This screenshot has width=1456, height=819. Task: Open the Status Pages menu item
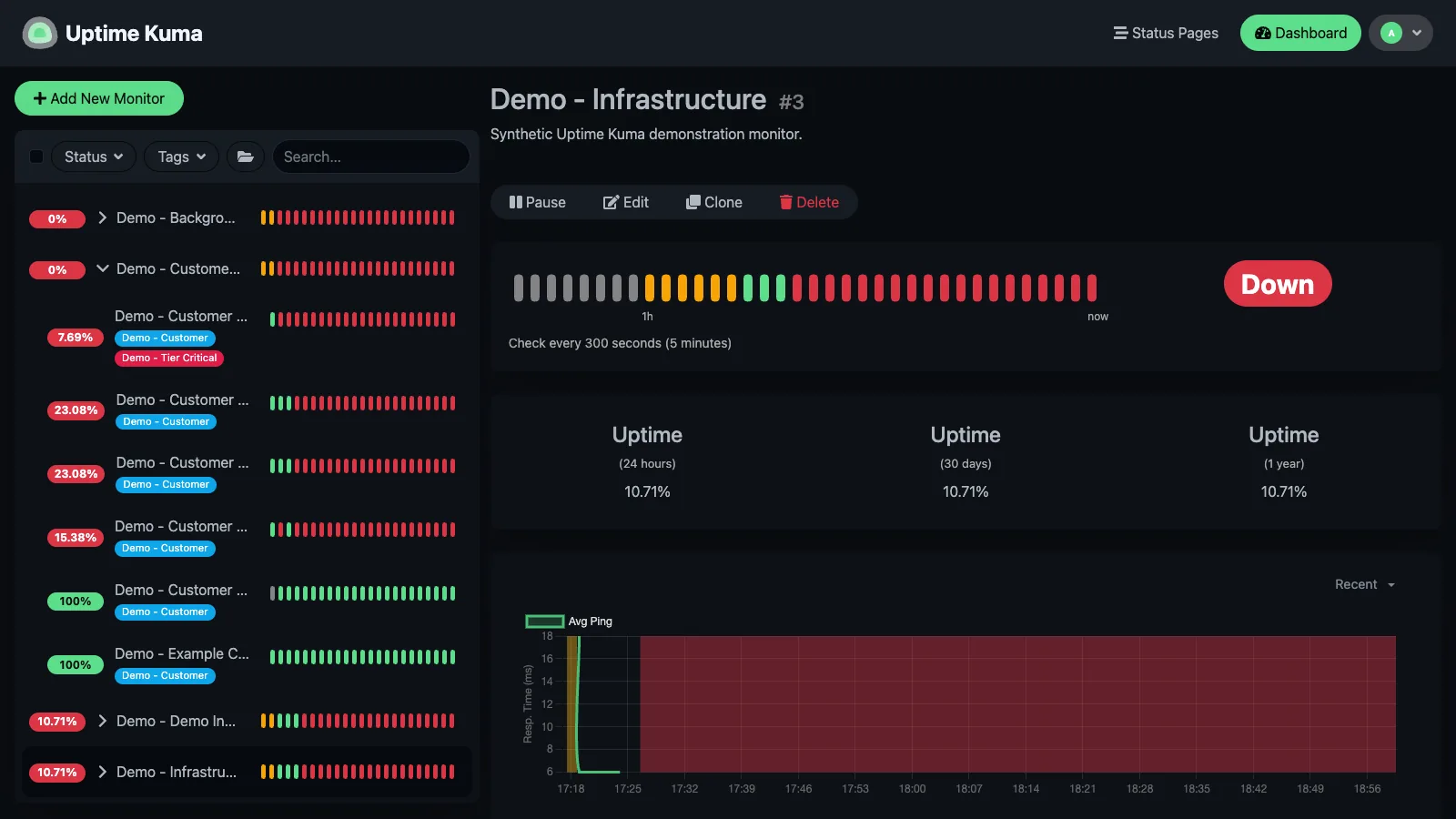point(1166,33)
